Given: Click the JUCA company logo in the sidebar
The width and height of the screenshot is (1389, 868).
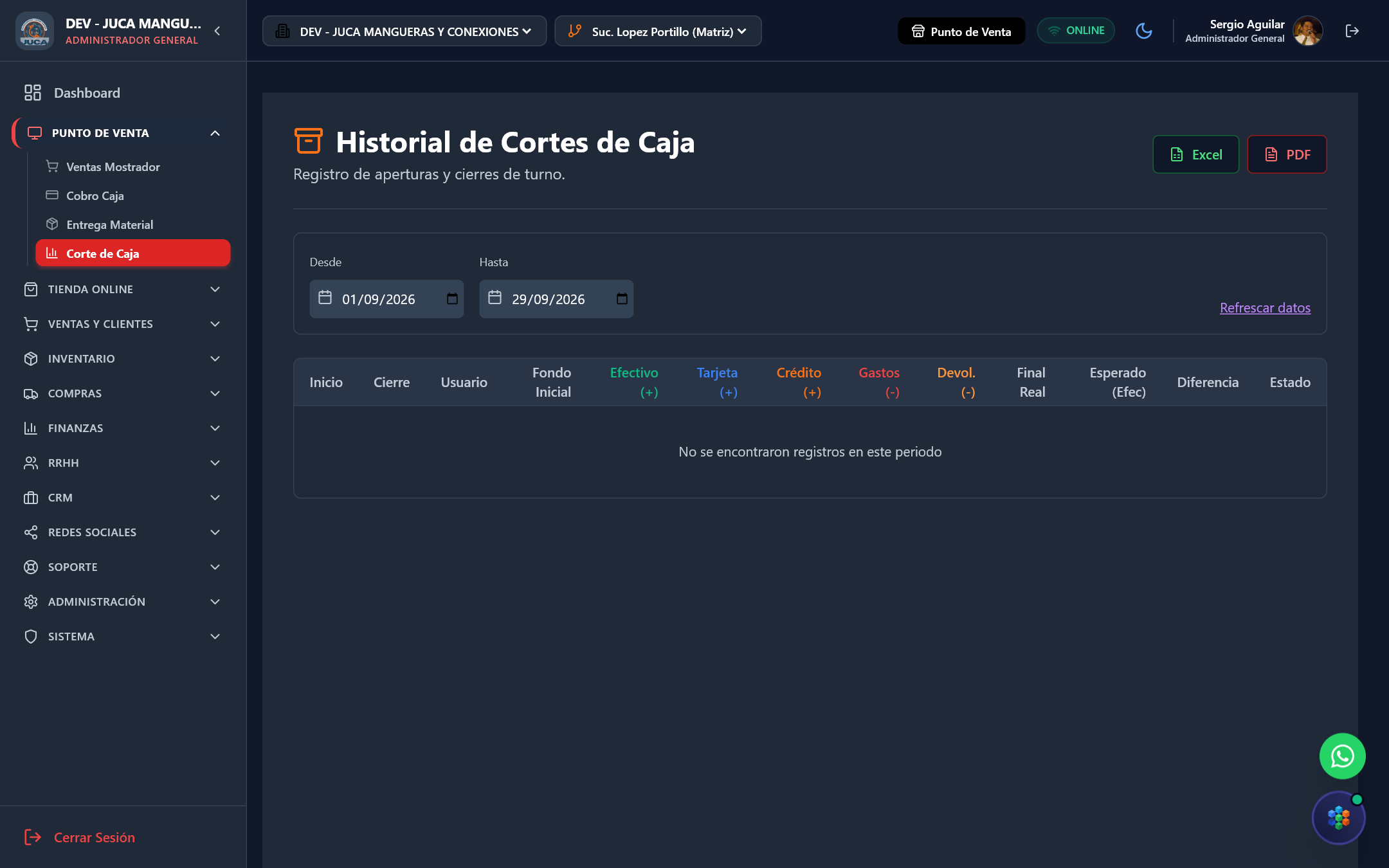Looking at the screenshot, I should coord(34,31).
